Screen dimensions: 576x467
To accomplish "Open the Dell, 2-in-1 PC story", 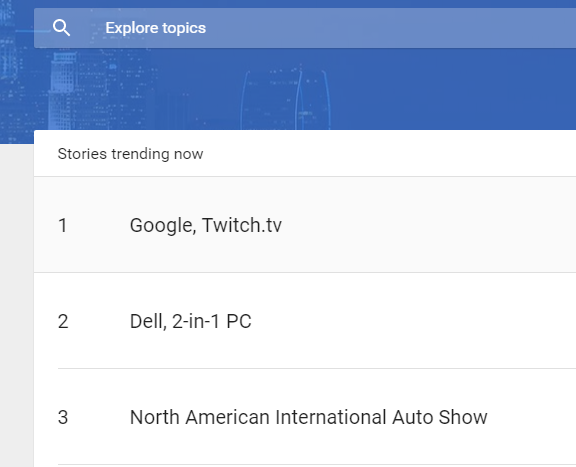I will pyautogui.click(x=305, y=321).
